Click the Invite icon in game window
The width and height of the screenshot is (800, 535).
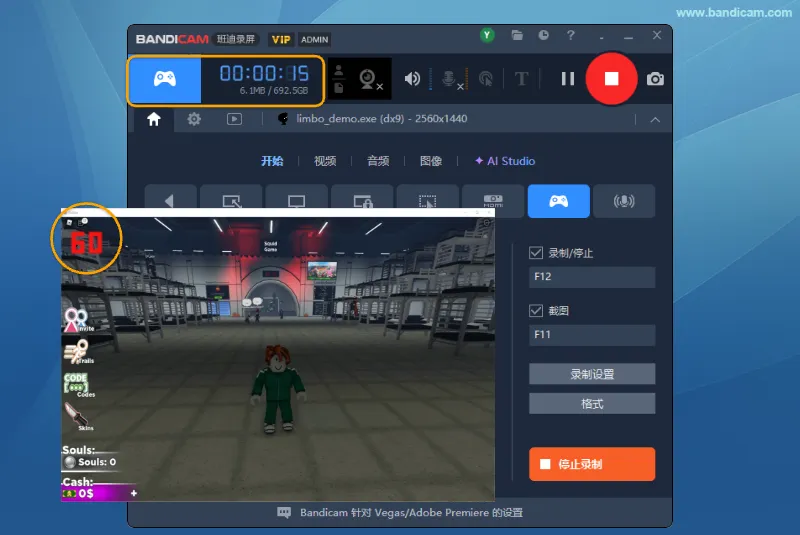(x=78, y=320)
